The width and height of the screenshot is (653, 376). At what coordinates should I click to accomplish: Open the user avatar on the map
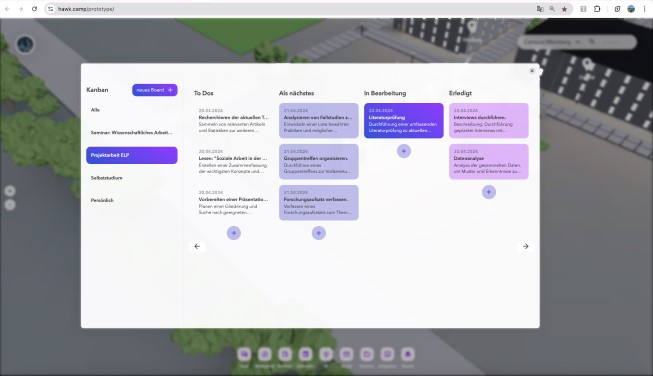(x=25, y=44)
